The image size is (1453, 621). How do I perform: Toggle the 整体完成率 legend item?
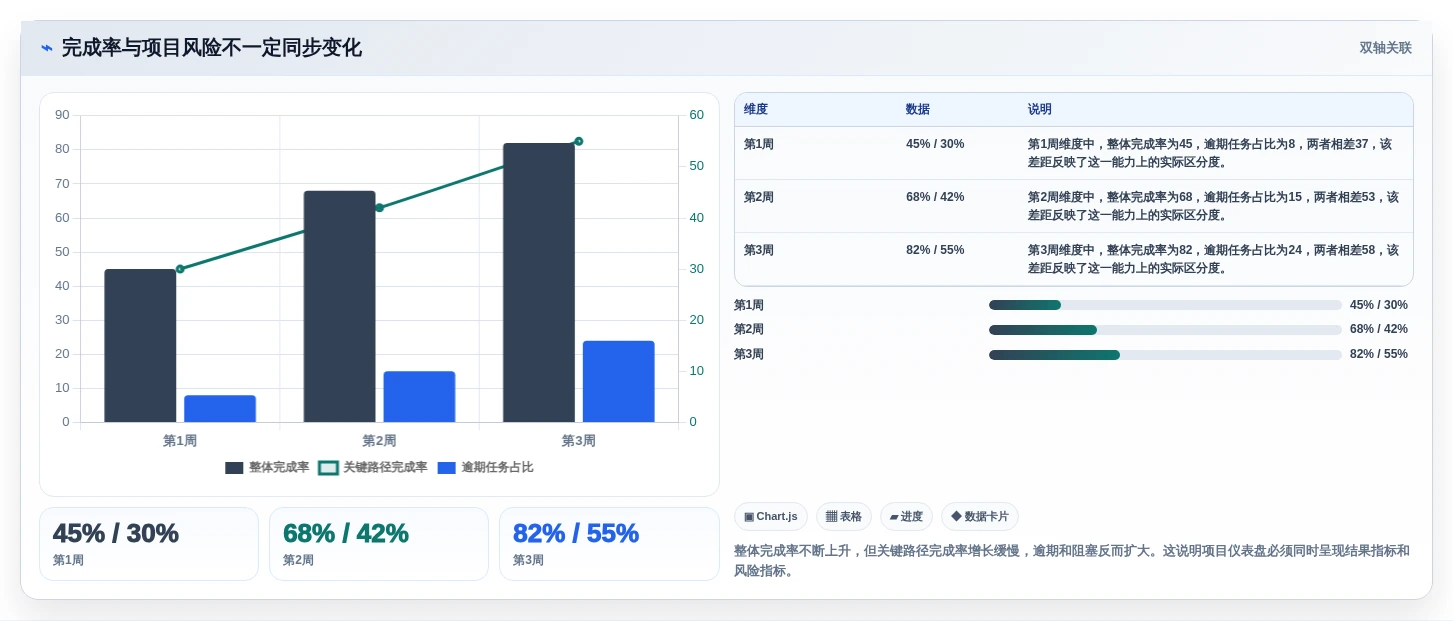click(x=267, y=467)
